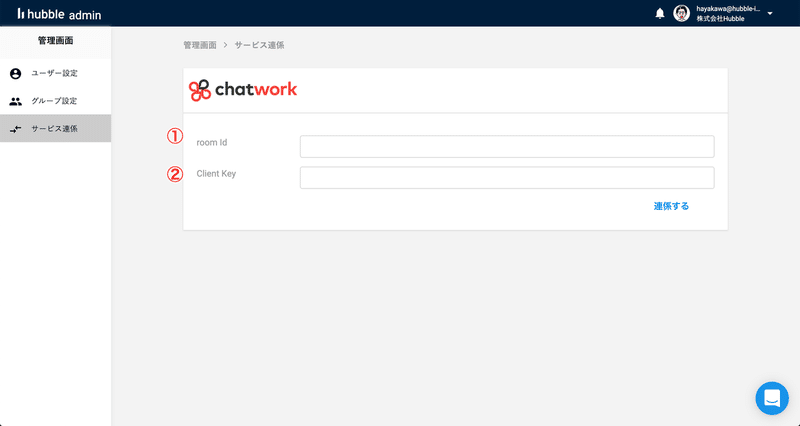Click the Client Key label
Screen dimensions: 800x426
coord(216,174)
